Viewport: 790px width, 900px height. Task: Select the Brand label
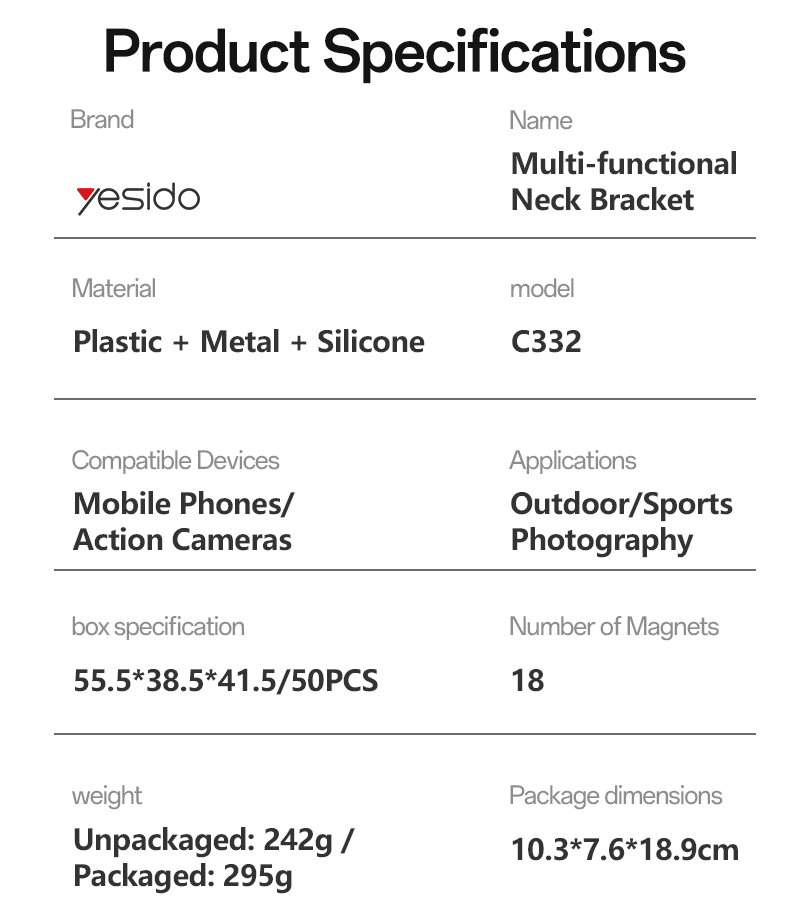[x=102, y=120]
